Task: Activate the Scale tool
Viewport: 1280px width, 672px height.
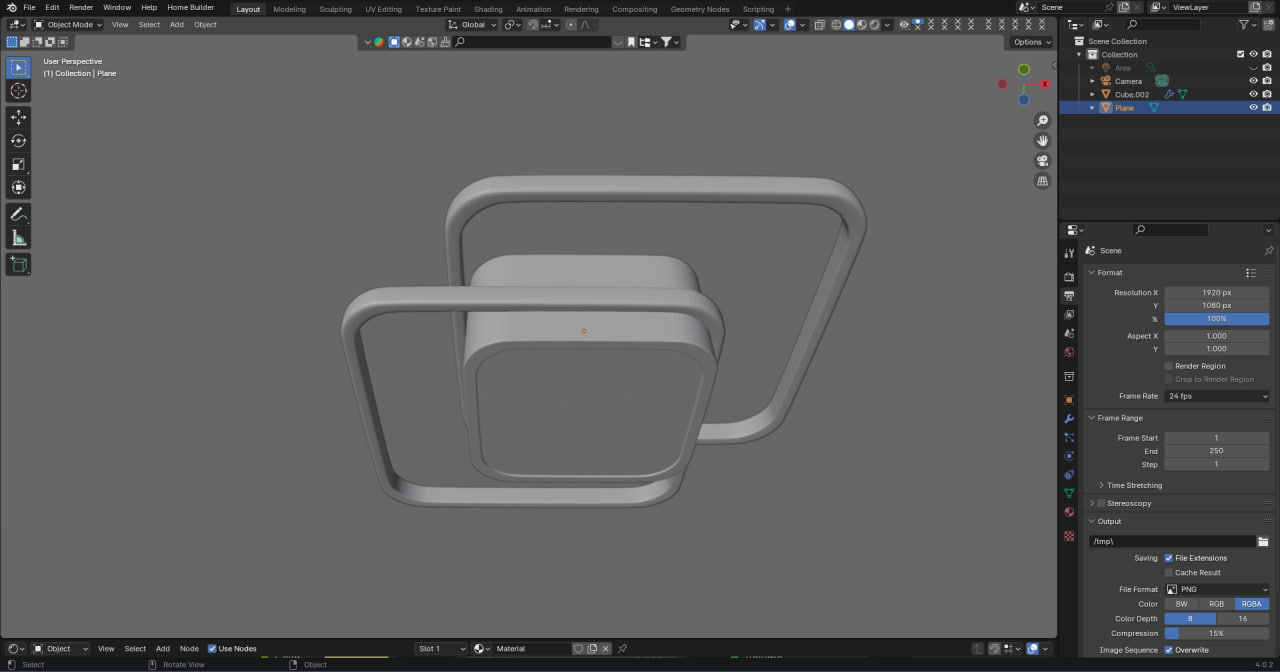Action: [x=18, y=164]
